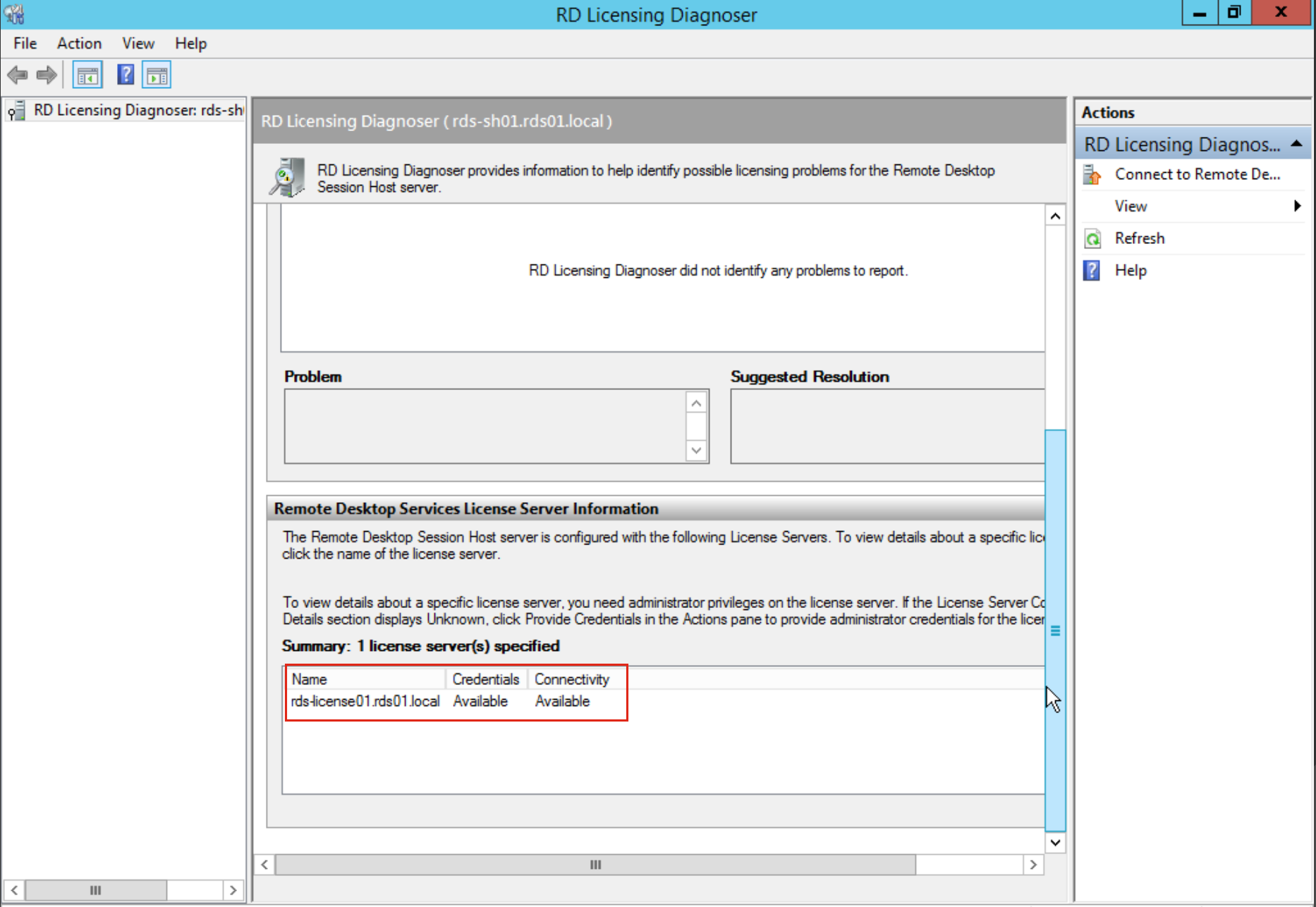Click the no problems to report message
Screen dimensions: 1316x907
point(718,271)
